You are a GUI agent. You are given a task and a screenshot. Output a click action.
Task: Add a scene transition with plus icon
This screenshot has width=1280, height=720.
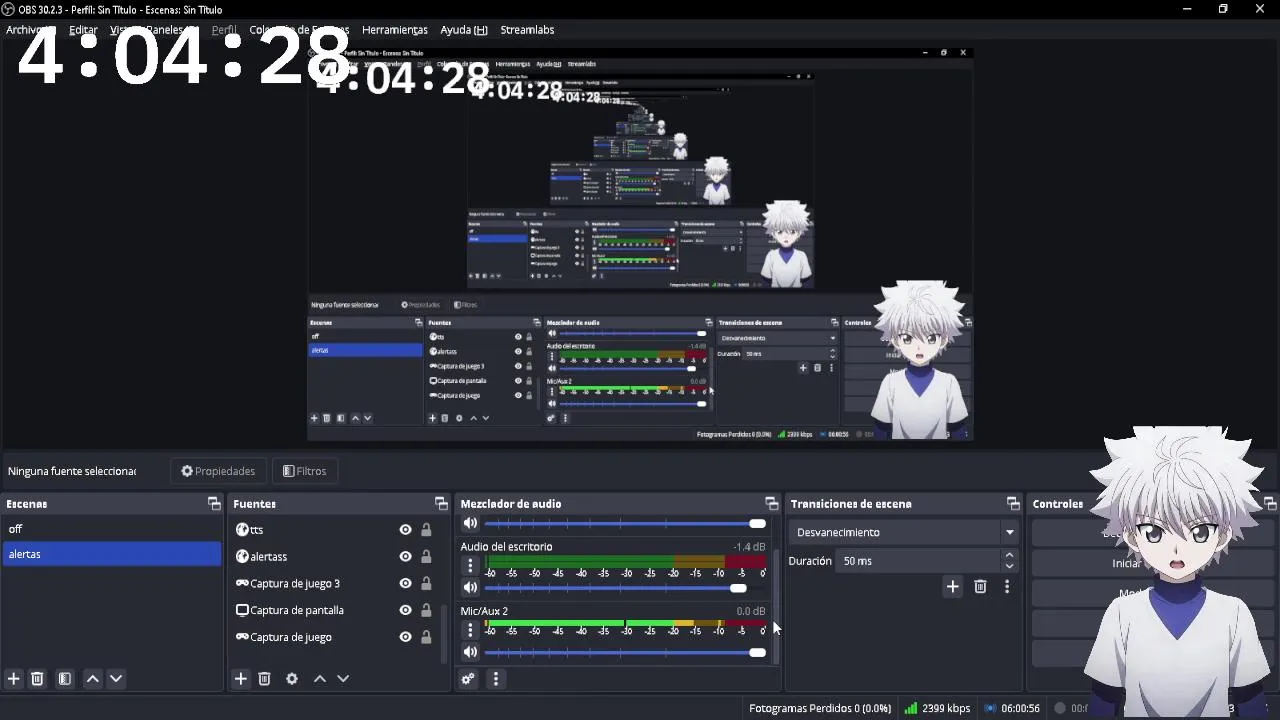coord(952,587)
